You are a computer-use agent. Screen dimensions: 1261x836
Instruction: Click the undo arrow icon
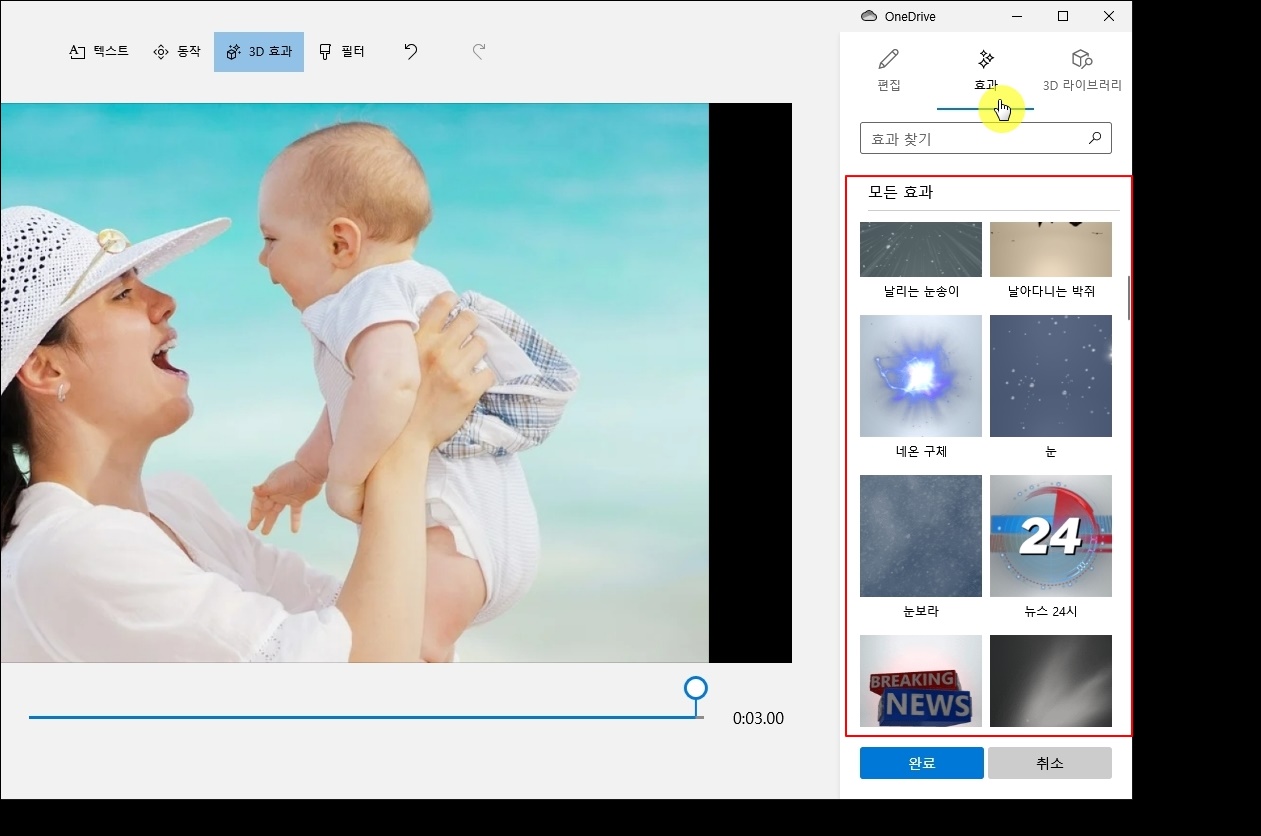tap(411, 52)
